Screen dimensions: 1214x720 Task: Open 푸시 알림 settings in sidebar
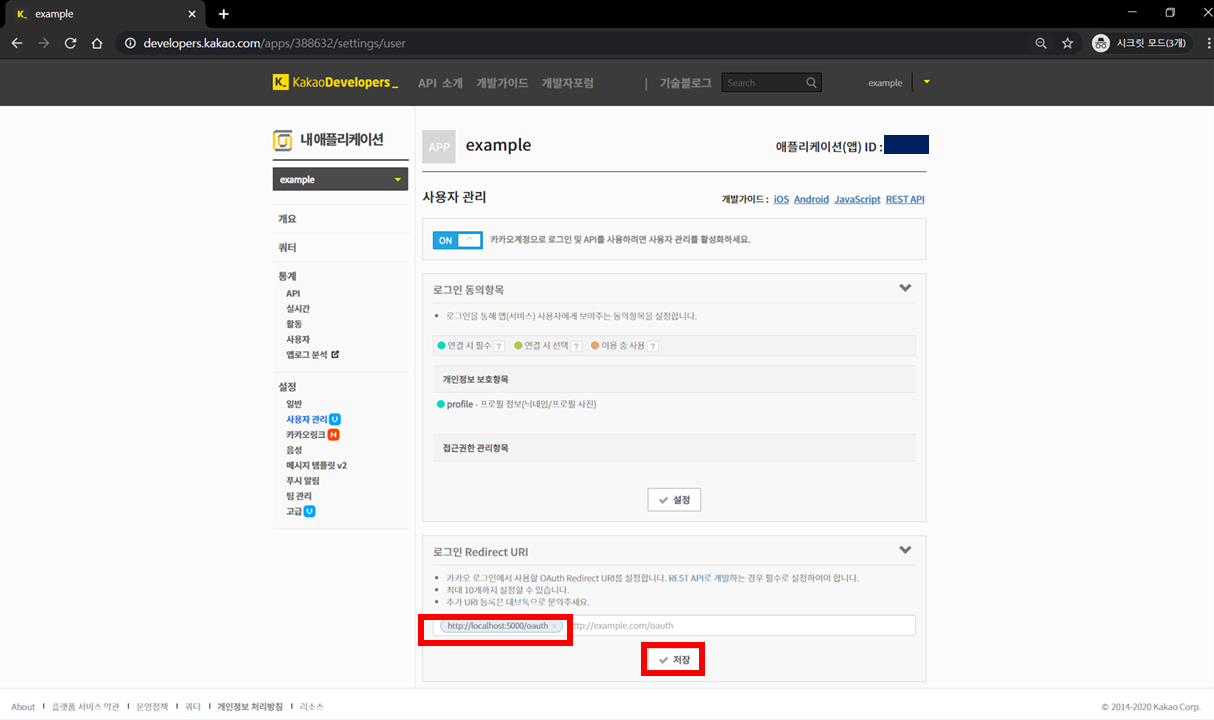tap(302, 480)
